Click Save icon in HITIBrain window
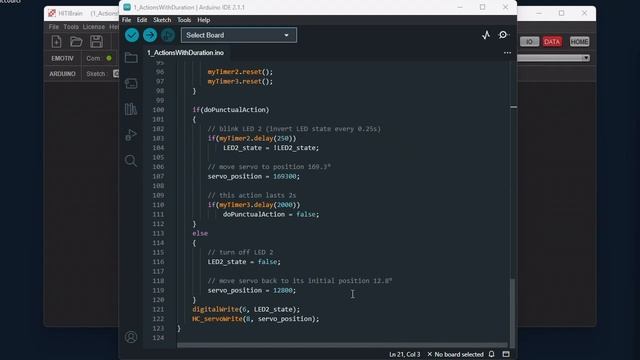The width and height of the screenshot is (640, 360). [x=96, y=42]
